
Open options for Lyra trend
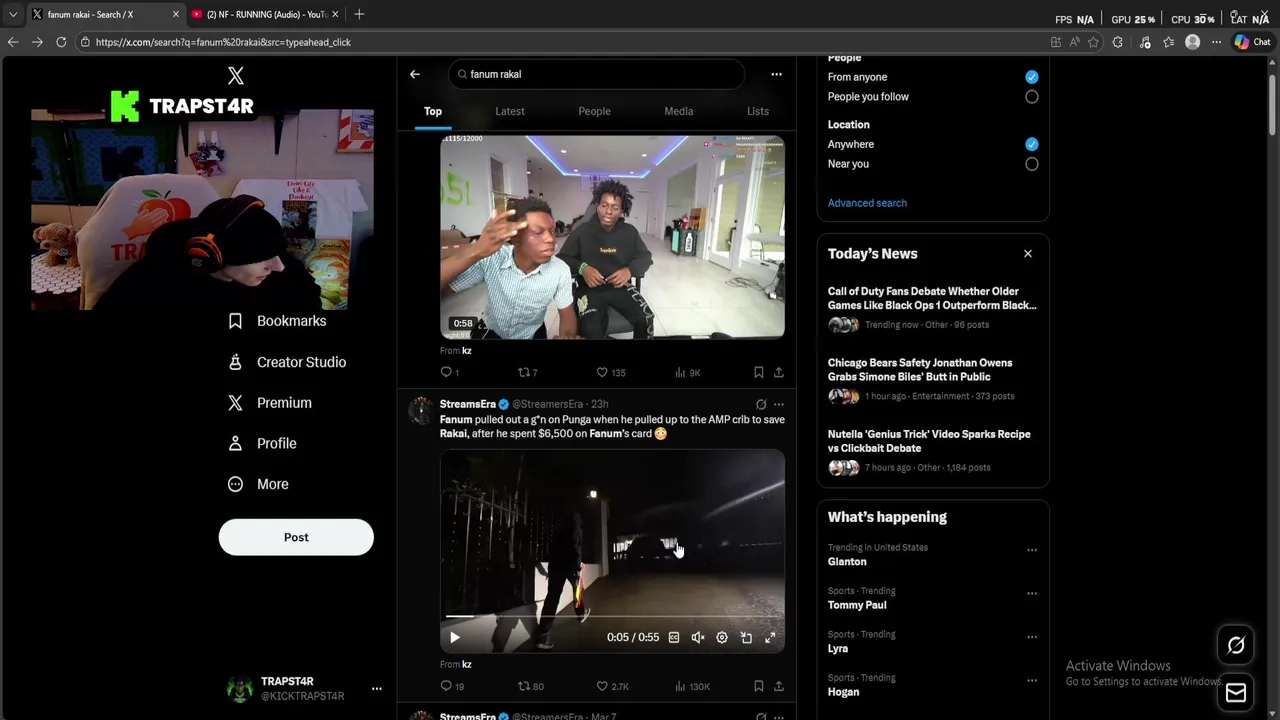point(1031,637)
